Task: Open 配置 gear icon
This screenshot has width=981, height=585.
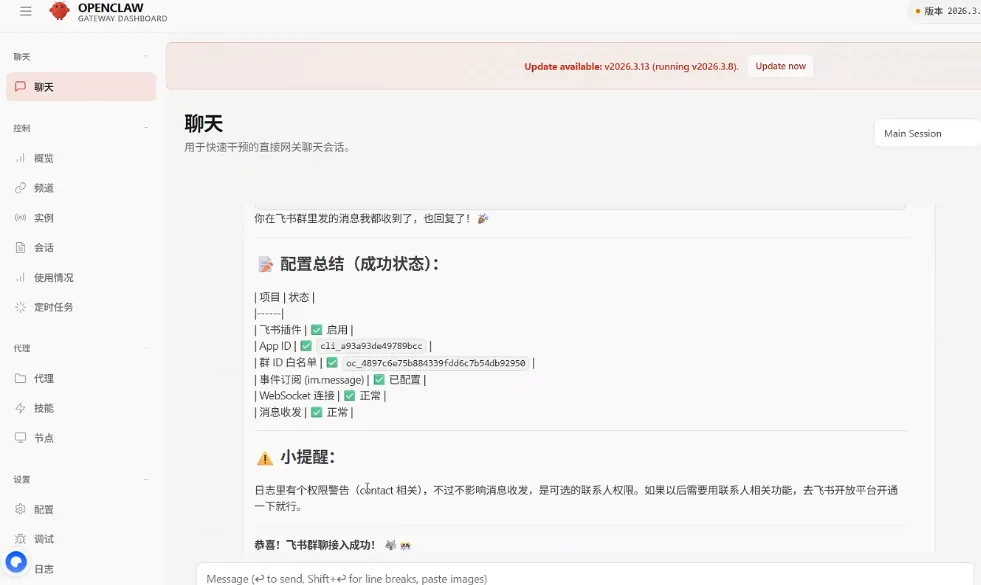Action: point(20,509)
